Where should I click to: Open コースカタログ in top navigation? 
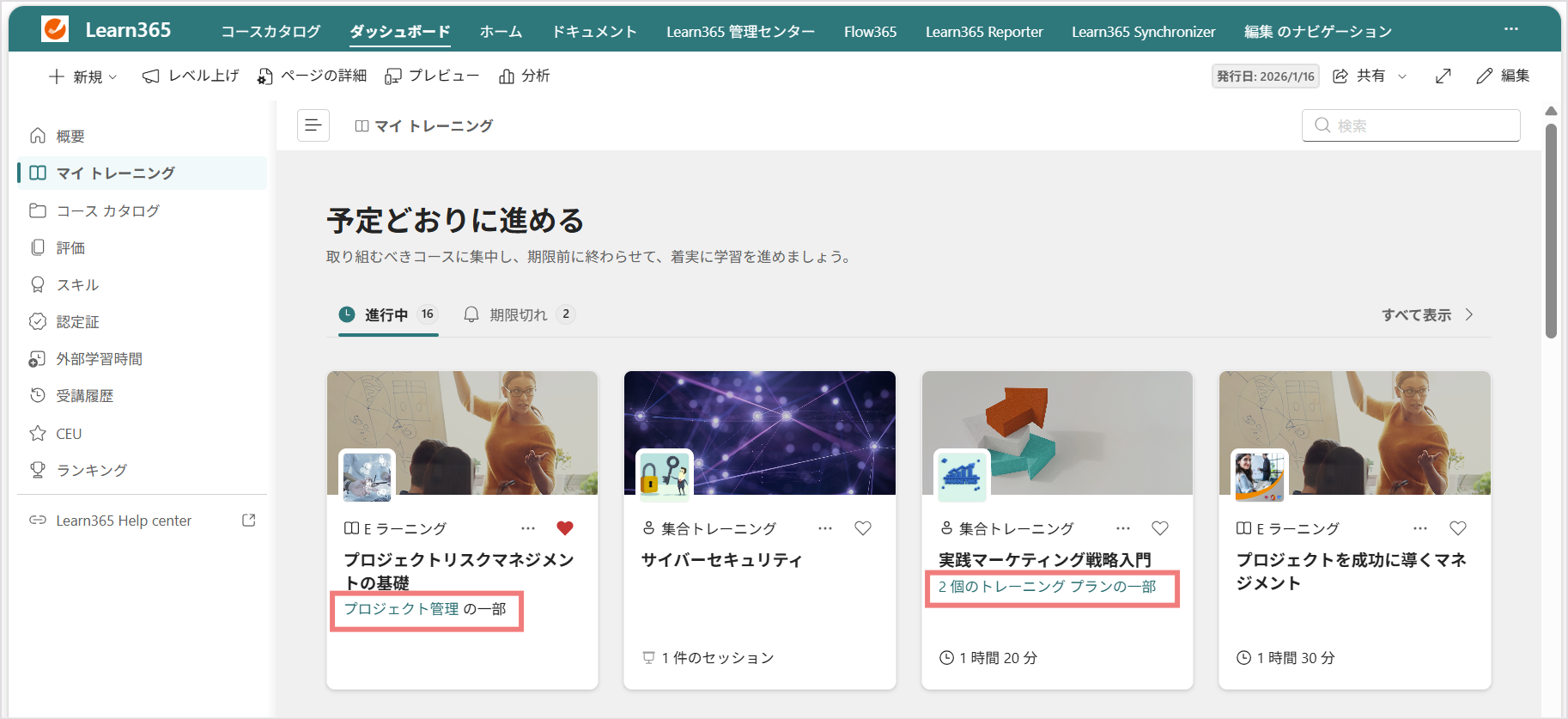[270, 32]
